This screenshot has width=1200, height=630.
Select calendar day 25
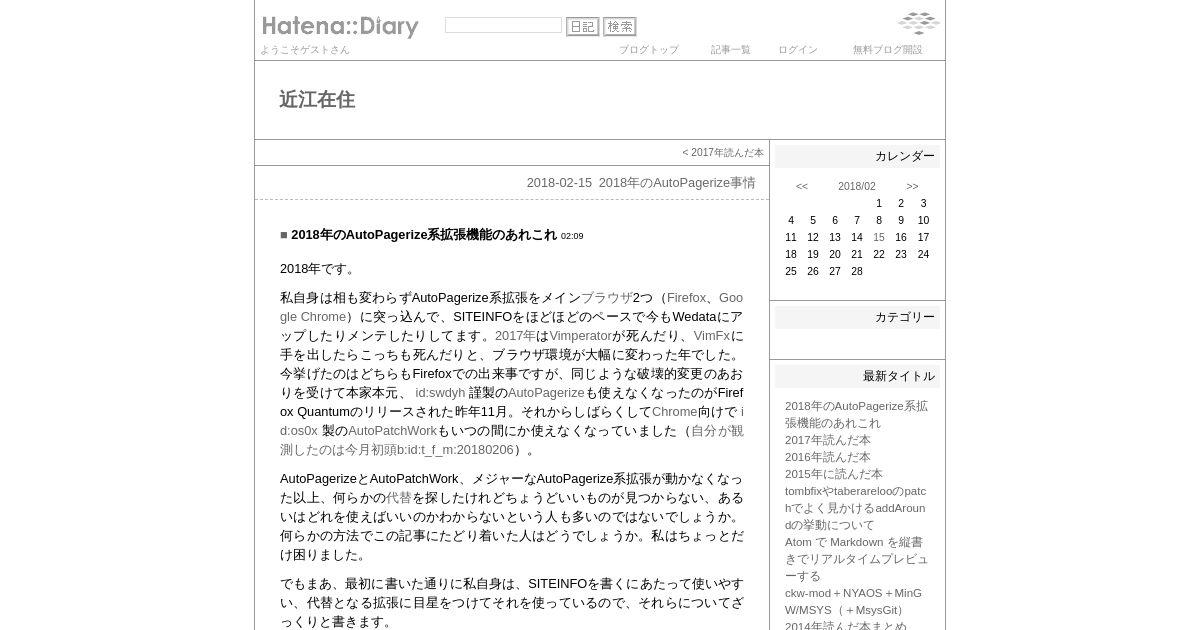(791, 271)
